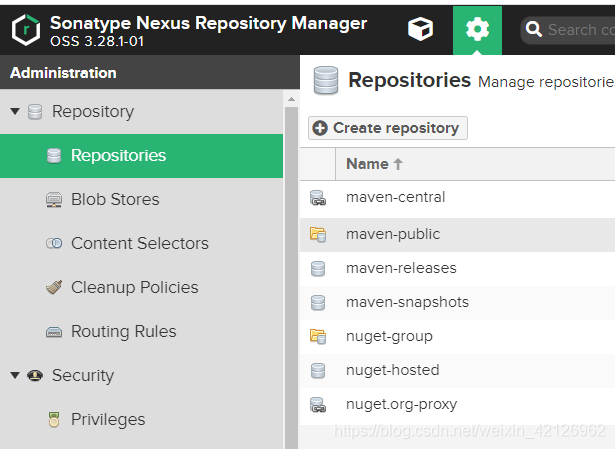The image size is (615, 449).
Task: Click the maven-public group folder icon
Action: pos(318,234)
